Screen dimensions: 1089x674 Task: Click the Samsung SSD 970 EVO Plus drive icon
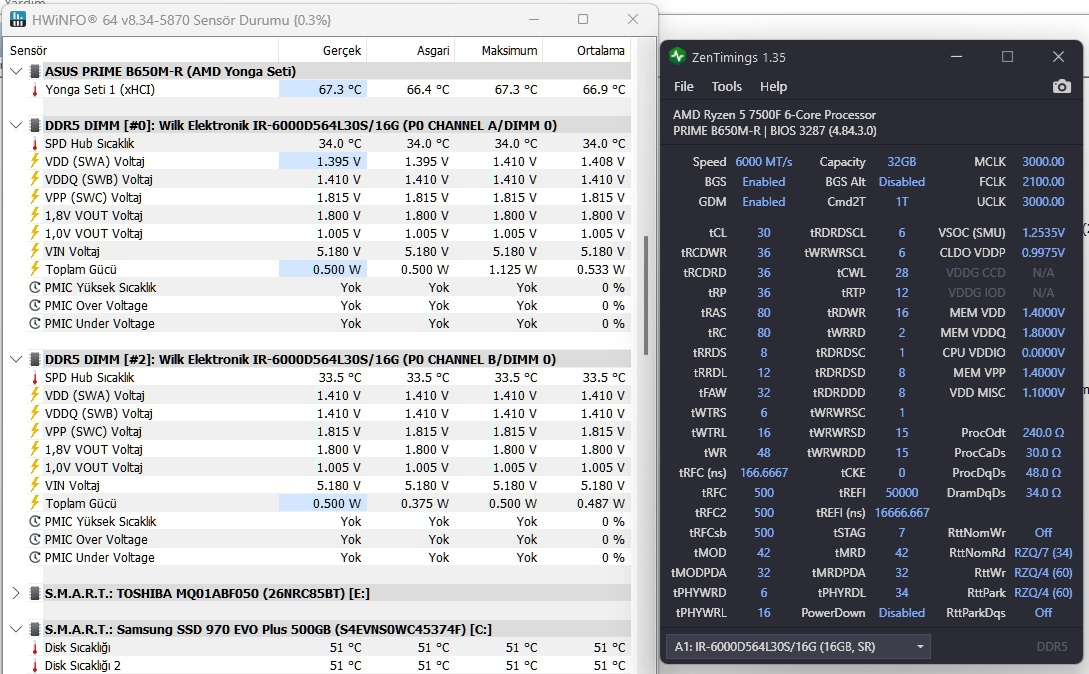[35, 630]
